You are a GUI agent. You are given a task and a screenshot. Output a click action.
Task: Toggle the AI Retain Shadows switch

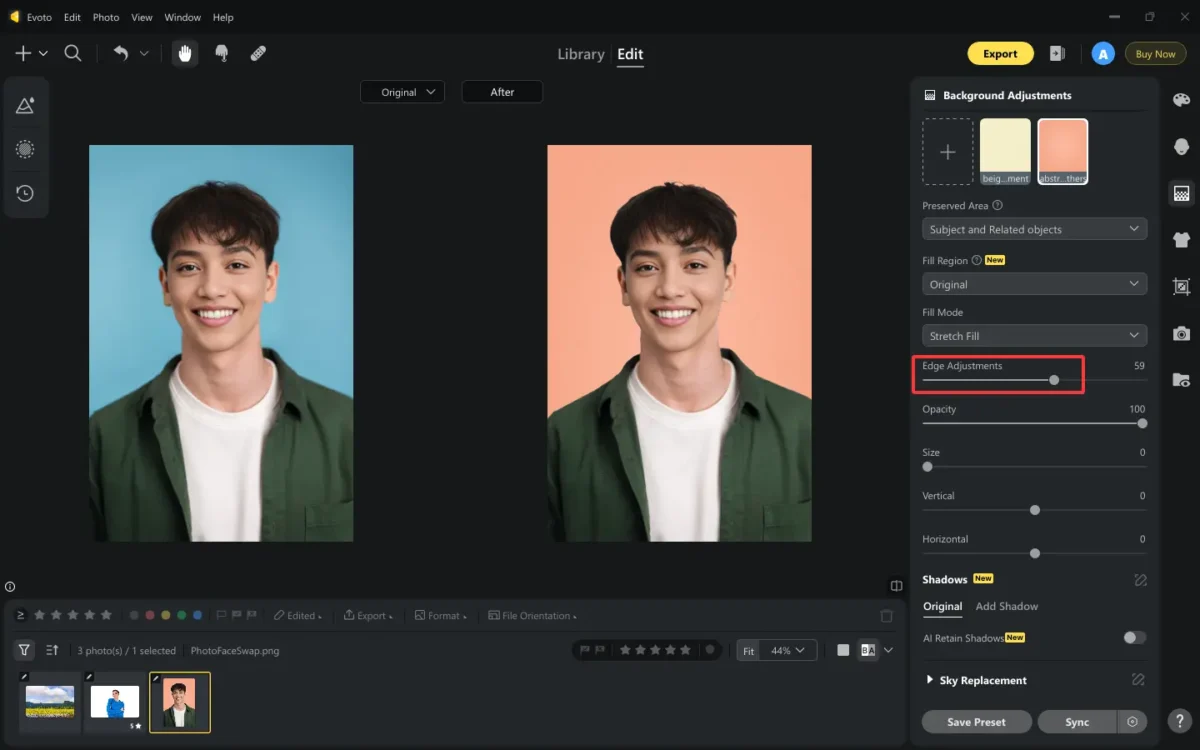(1134, 638)
